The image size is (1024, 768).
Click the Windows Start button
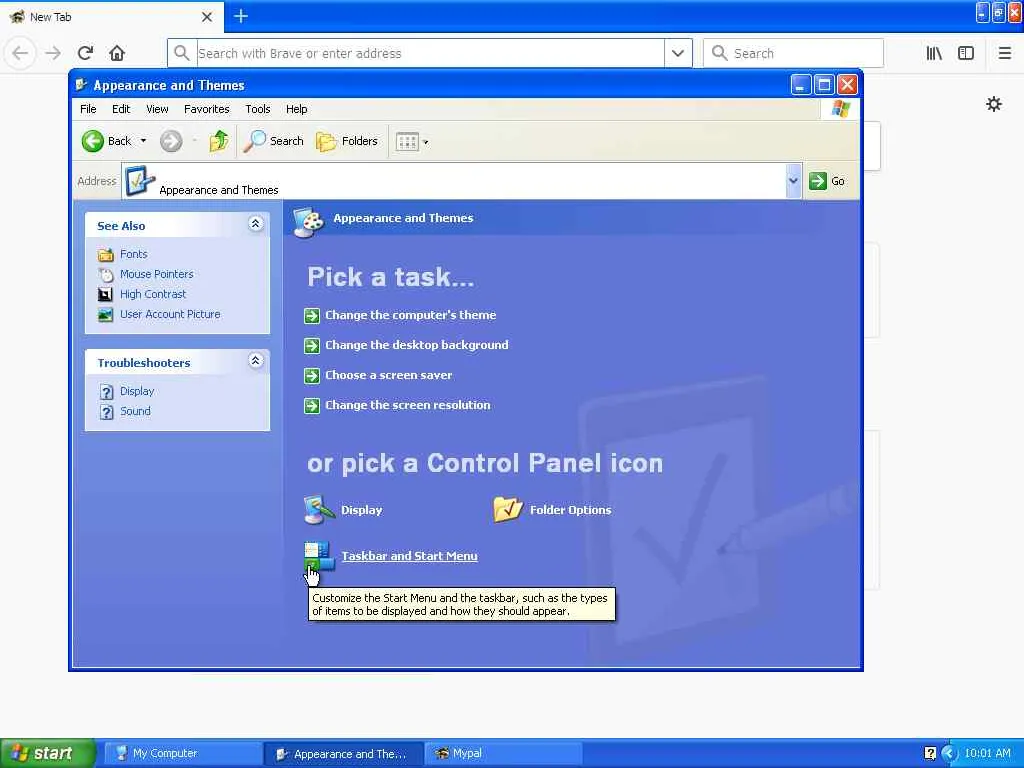coord(48,753)
